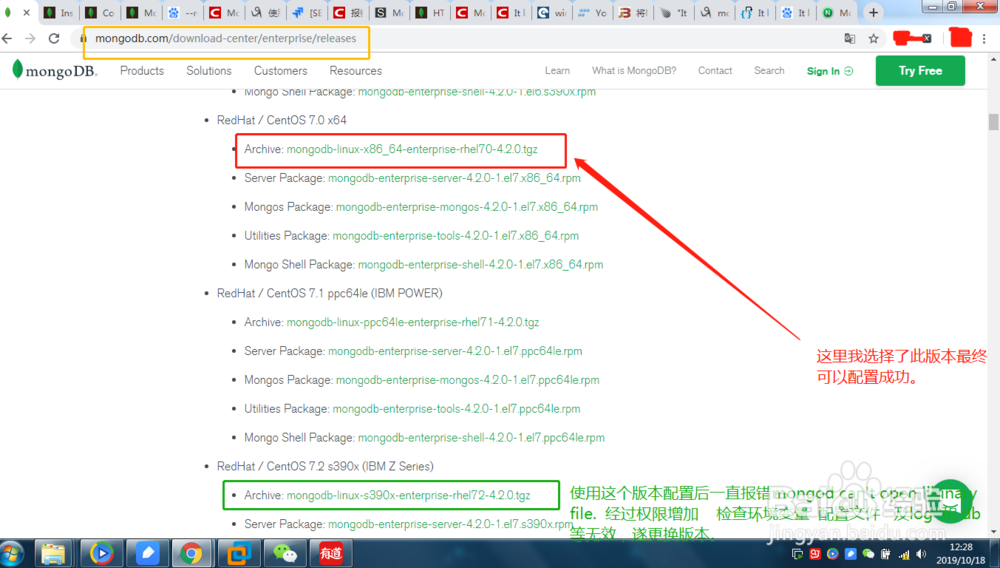Download mongodb-enterprise-server-4.2.0-1.el7.s390x.rpm
Viewport: 1000px width, 568px height.
[x=450, y=524]
